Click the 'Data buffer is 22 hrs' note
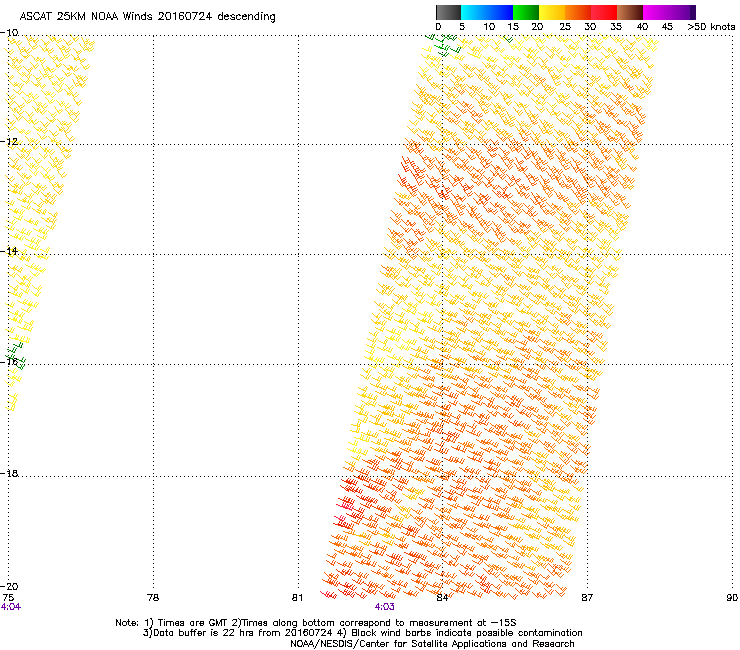The height and width of the screenshot is (650, 740). pyautogui.click(x=362, y=633)
